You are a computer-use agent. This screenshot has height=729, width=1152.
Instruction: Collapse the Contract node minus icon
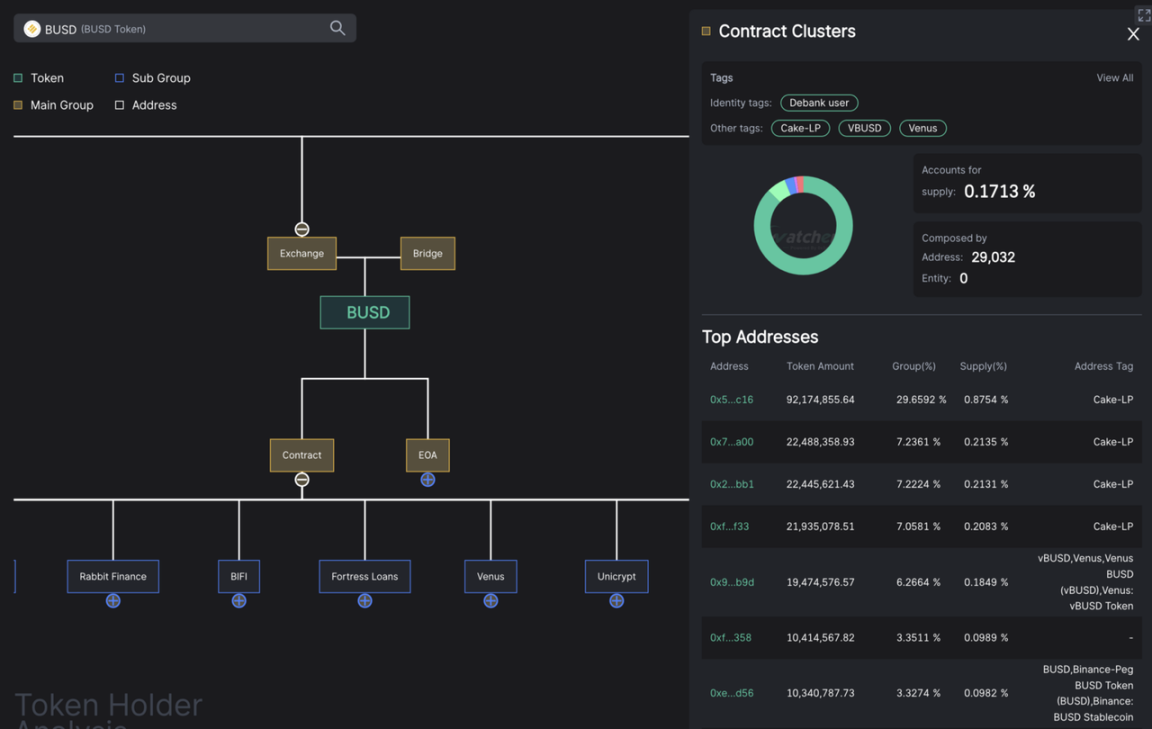[302, 480]
